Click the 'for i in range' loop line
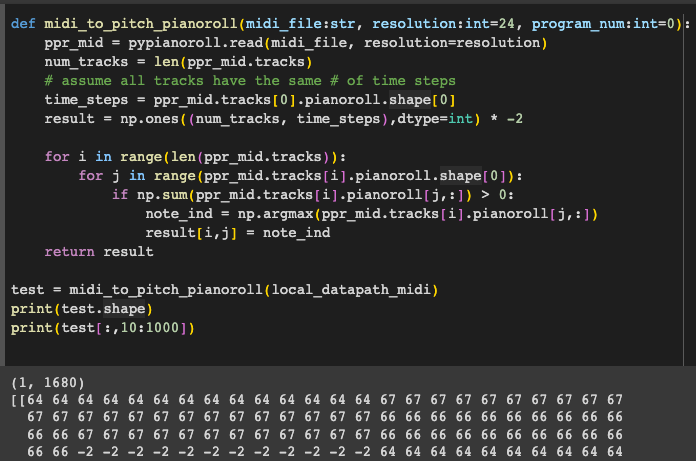 195,157
